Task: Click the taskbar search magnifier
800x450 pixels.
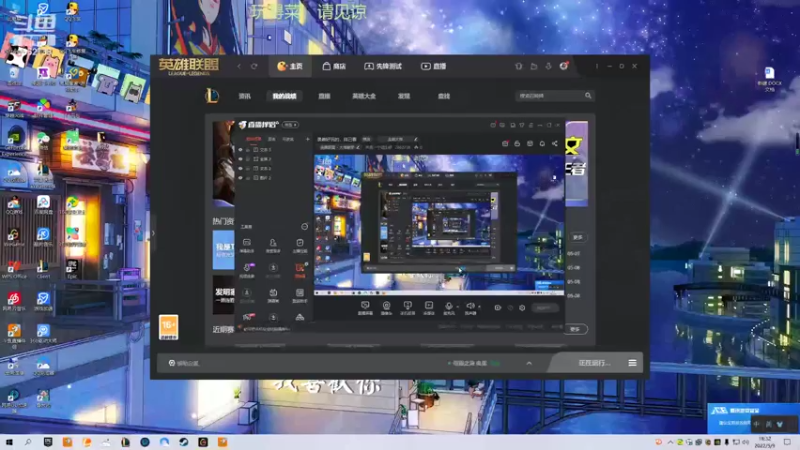Action: (x=28, y=442)
